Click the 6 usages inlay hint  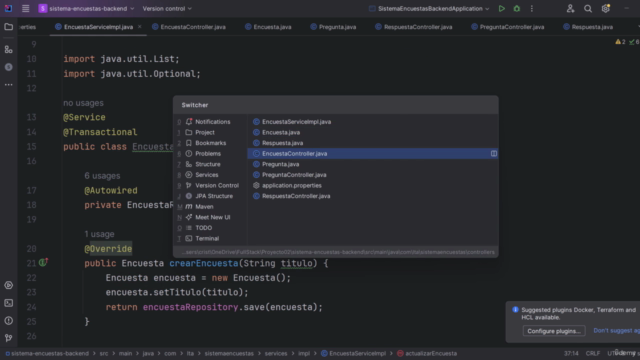point(102,176)
